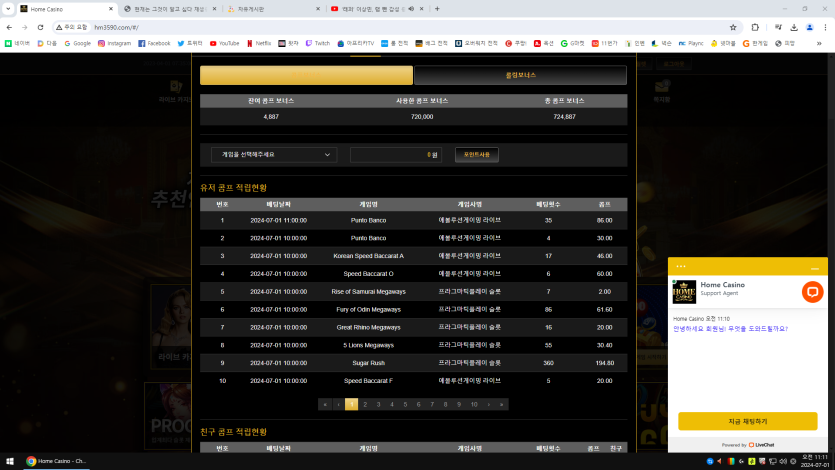Show more bookmarks with the overflow chevron
Screen dimensions: 835x470
click(x=819, y=43)
